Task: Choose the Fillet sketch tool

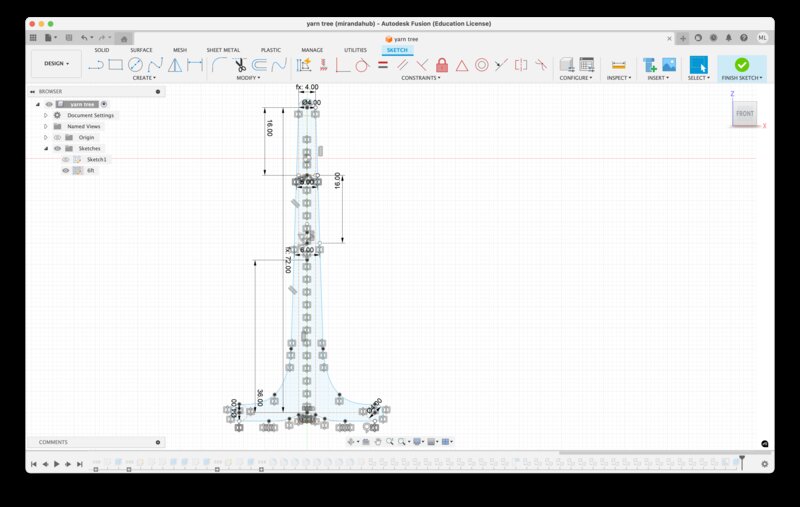Action: 219,65
